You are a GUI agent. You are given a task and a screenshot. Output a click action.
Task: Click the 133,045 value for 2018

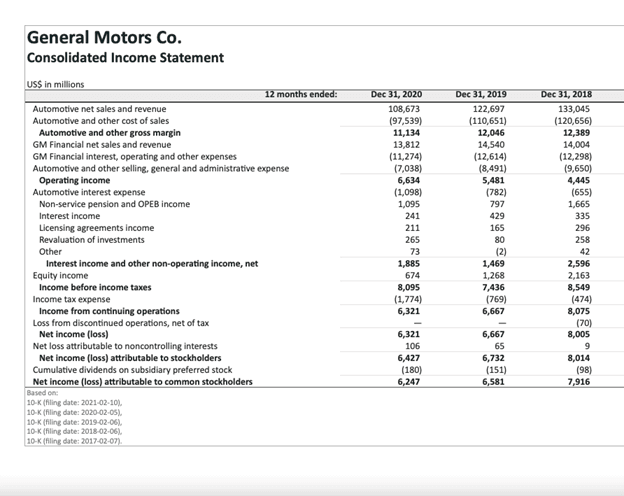coord(571,107)
